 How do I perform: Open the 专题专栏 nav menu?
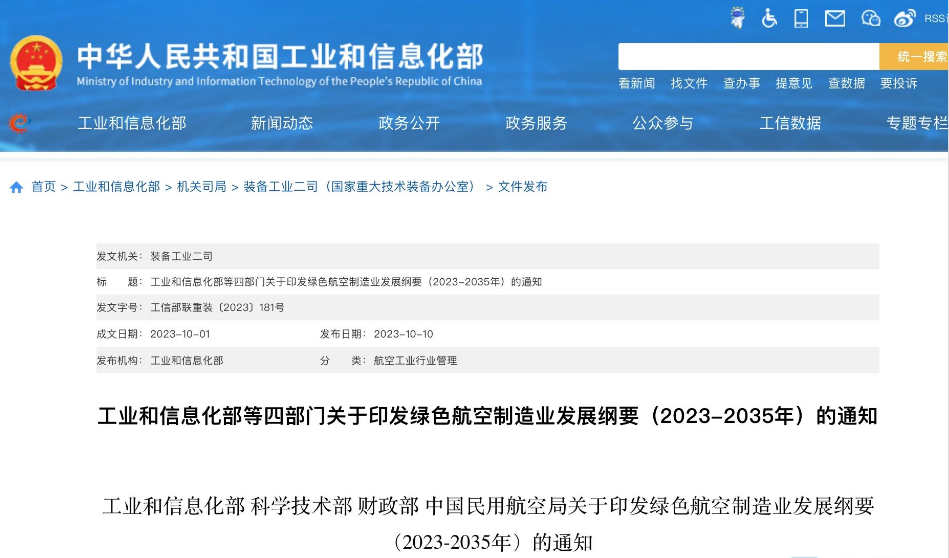pos(917,123)
